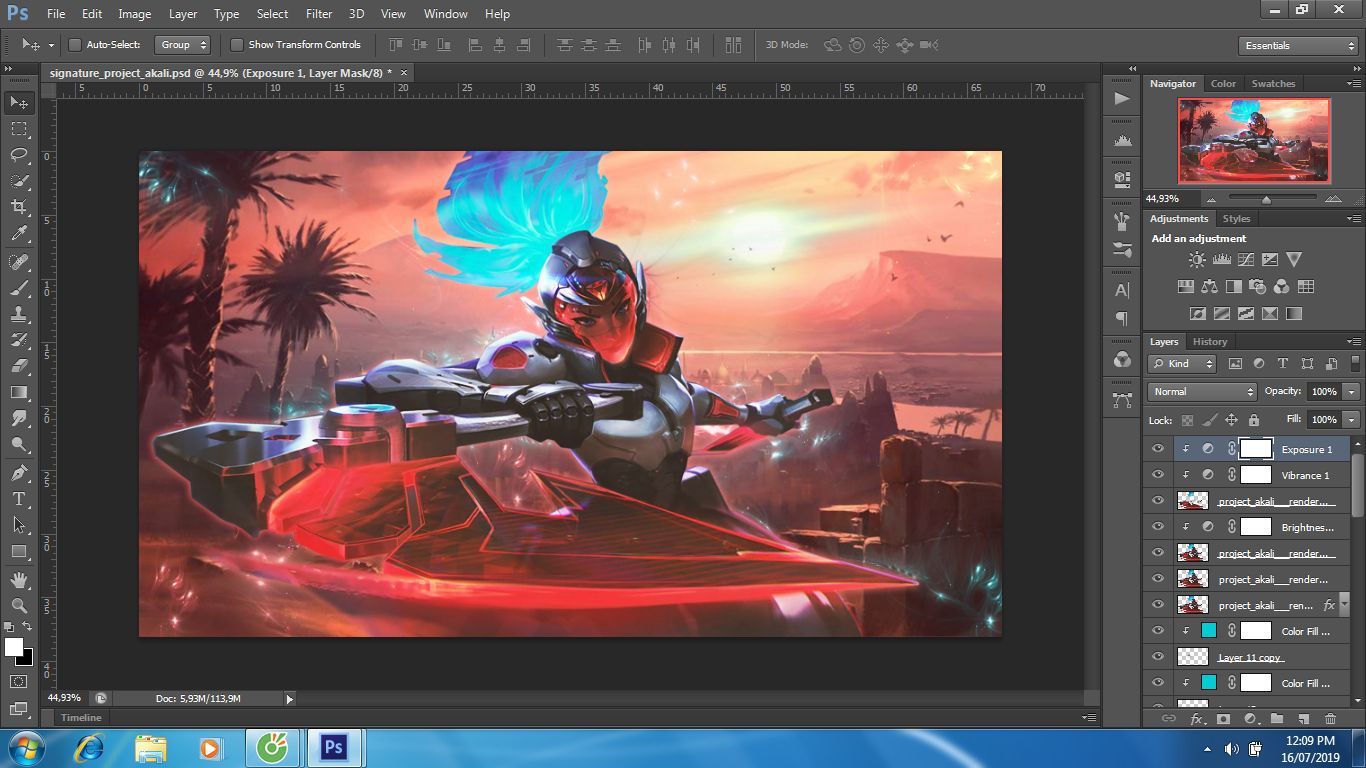Select the Zoom tool in the toolbox
This screenshot has width=1366, height=768.
click(19, 605)
